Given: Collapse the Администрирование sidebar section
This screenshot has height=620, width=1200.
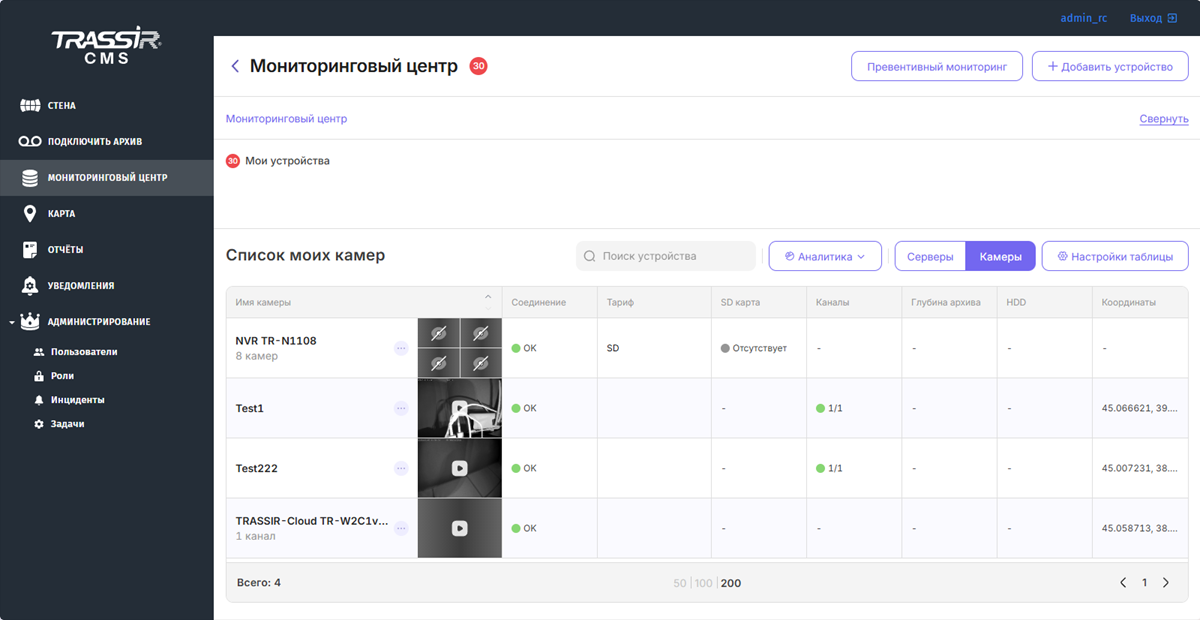Looking at the screenshot, I should point(11,322).
